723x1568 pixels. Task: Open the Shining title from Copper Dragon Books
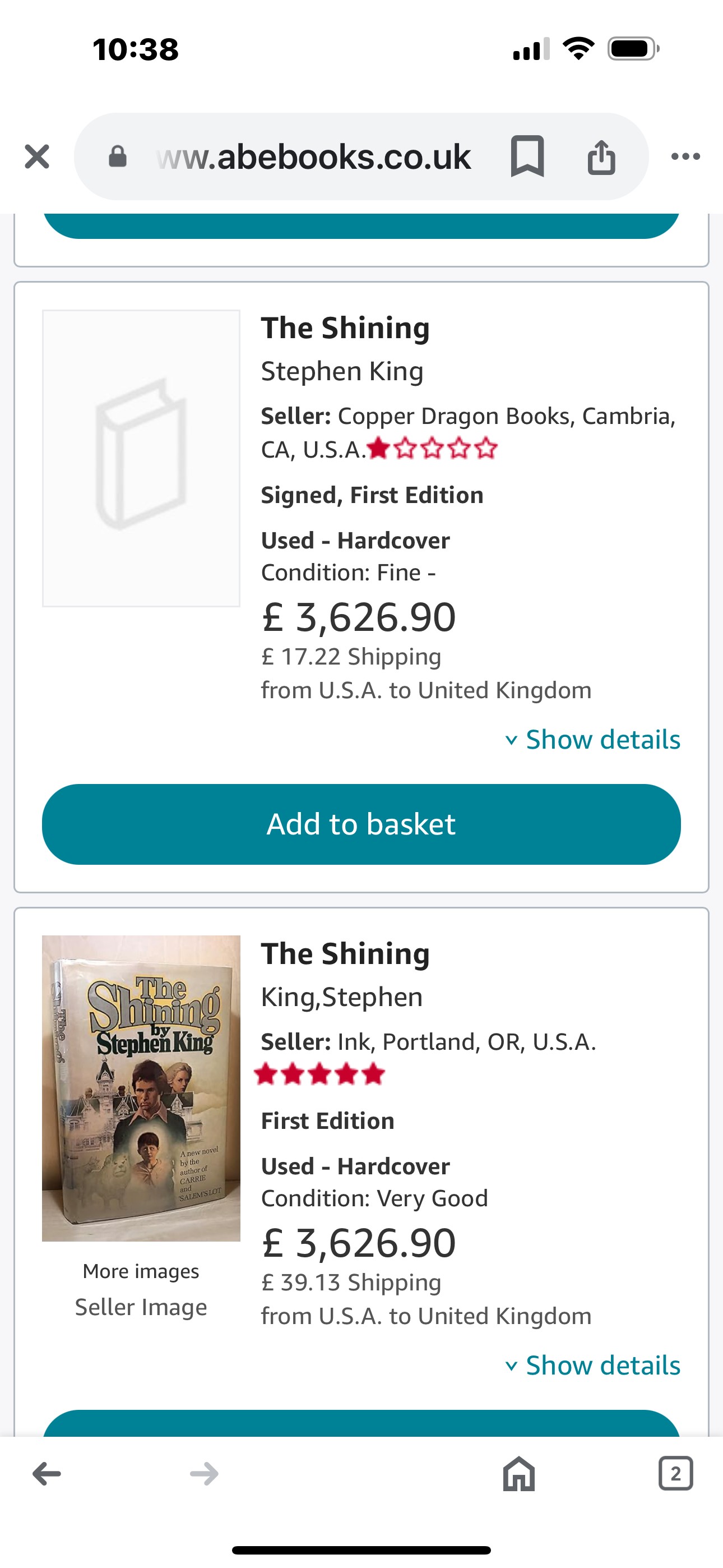coord(345,328)
